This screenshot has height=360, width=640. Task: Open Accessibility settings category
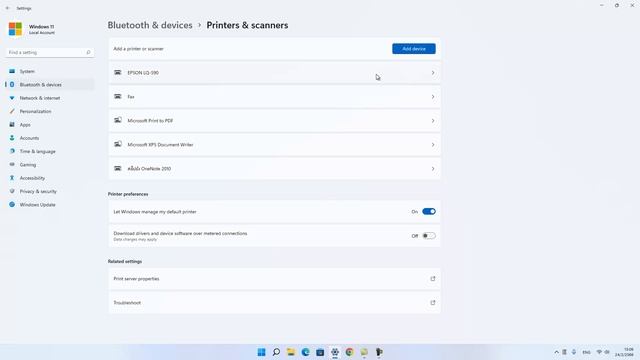tap(49, 178)
